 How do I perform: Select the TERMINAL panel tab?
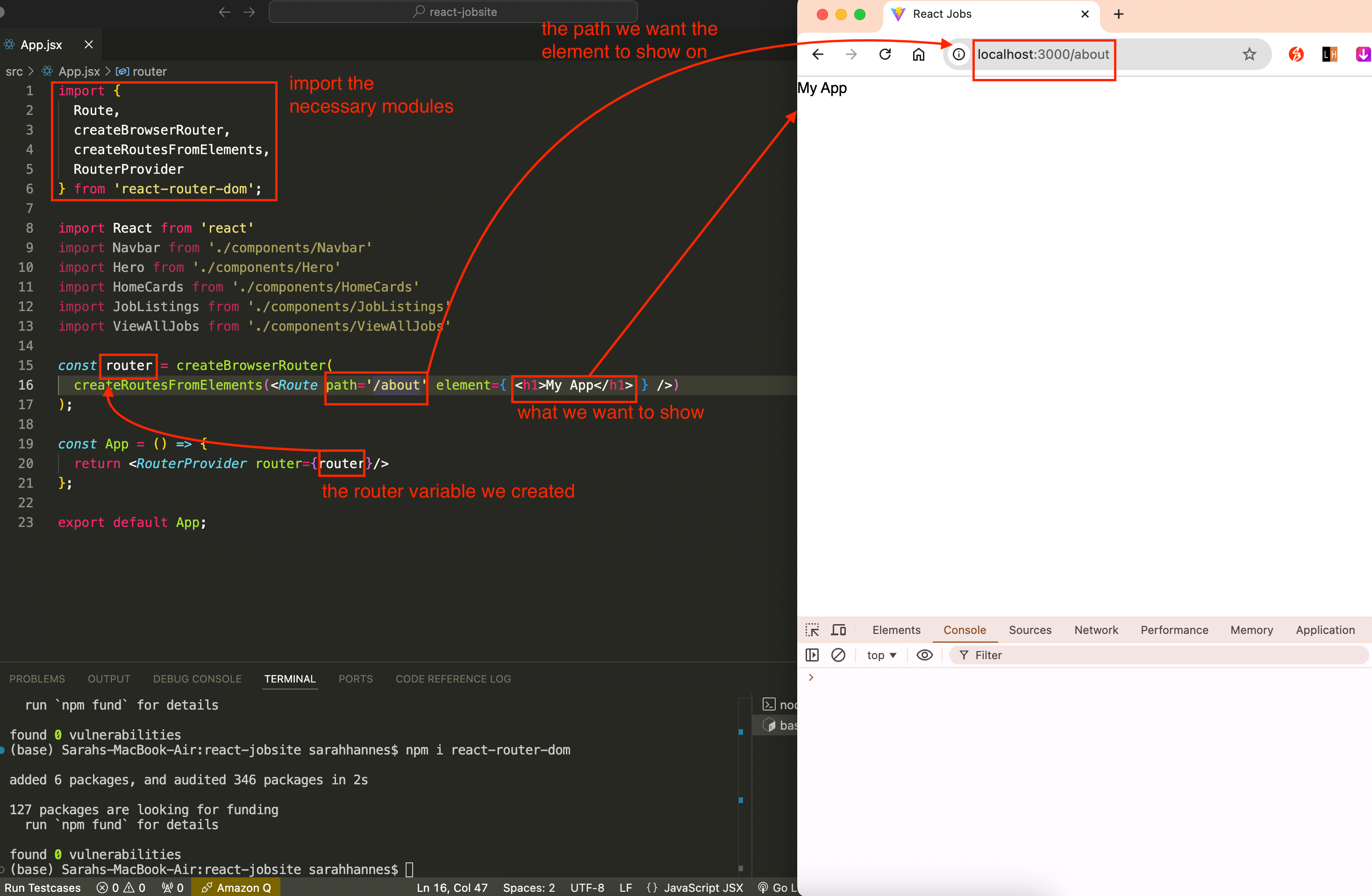click(x=290, y=679)
